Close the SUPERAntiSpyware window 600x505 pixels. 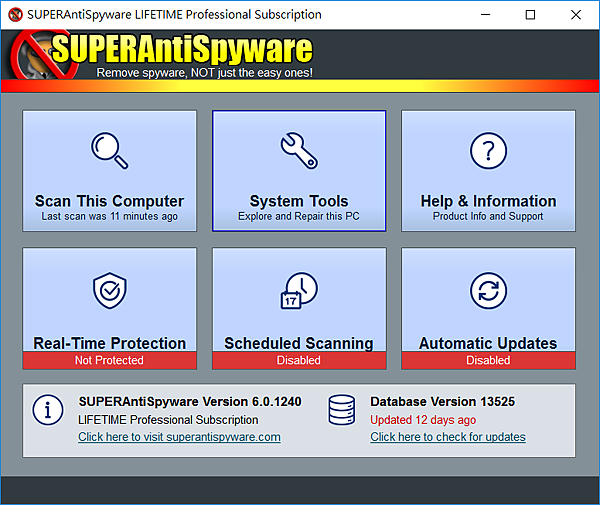click(x=576, y=15)
